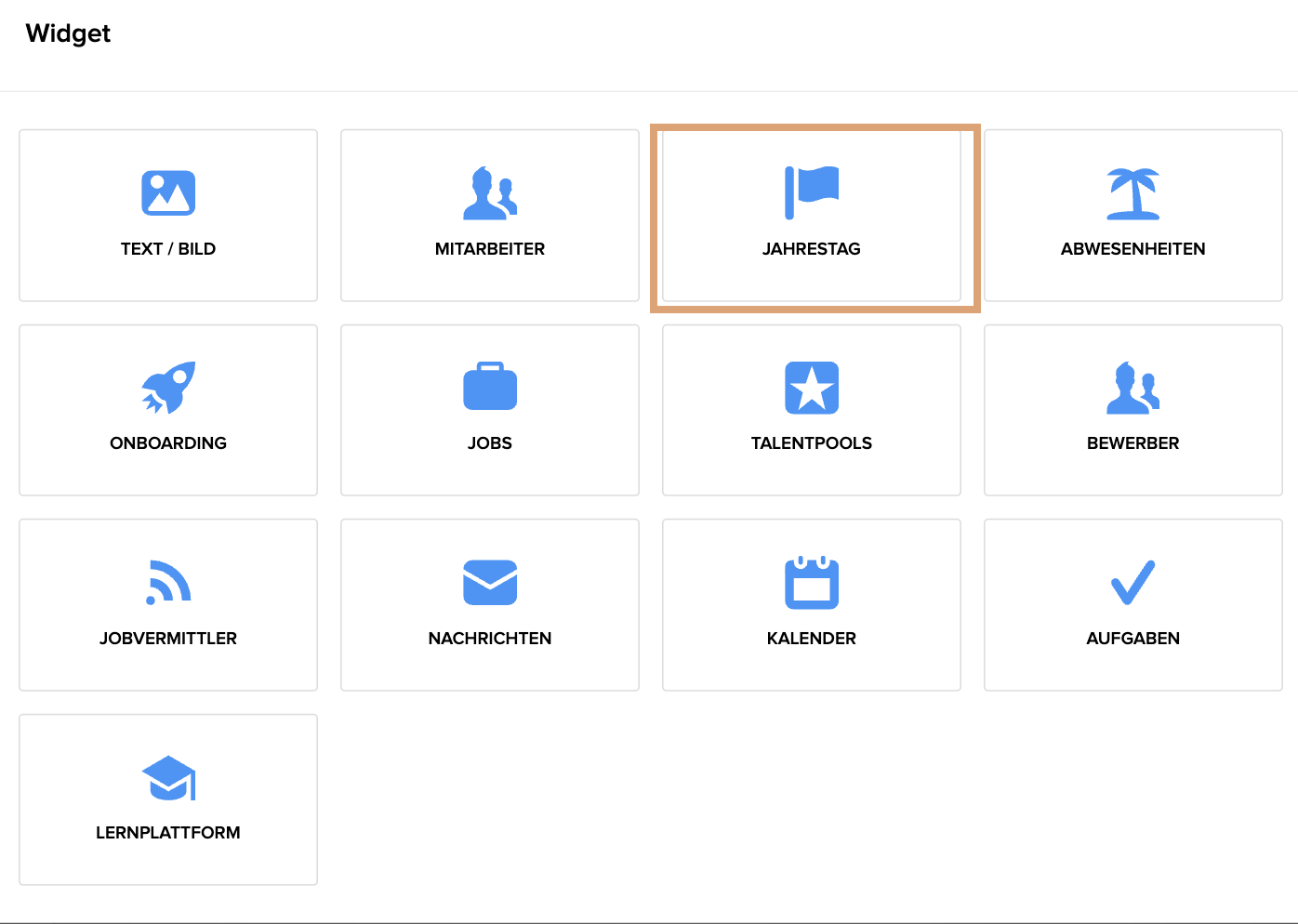This screenshot has width=1298, height=924.
Task: Add the LERNPLATTFORM widget via its label
Action: pos(168,833)
